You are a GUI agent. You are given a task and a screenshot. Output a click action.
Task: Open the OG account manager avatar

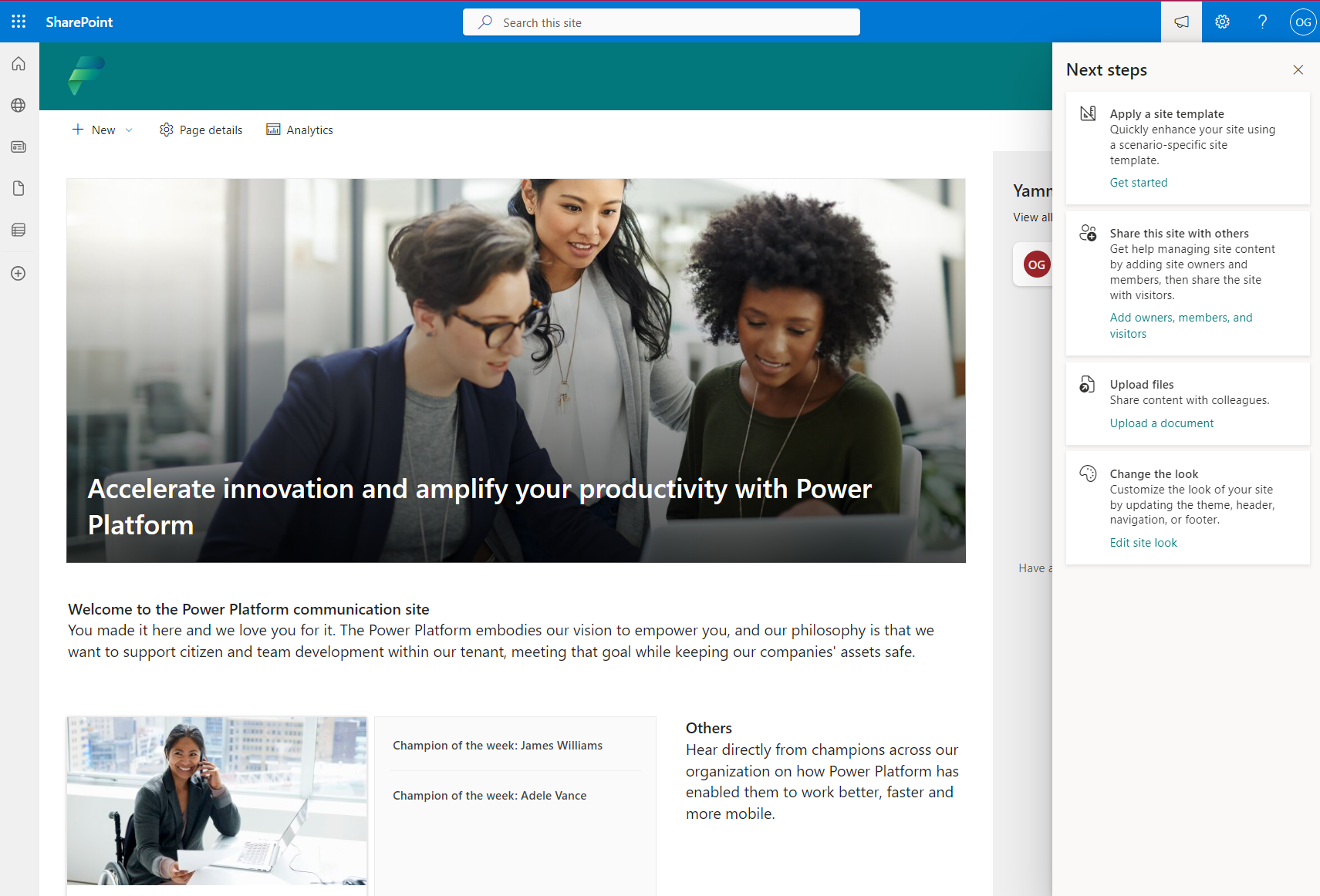click(x=1302, y=22)
